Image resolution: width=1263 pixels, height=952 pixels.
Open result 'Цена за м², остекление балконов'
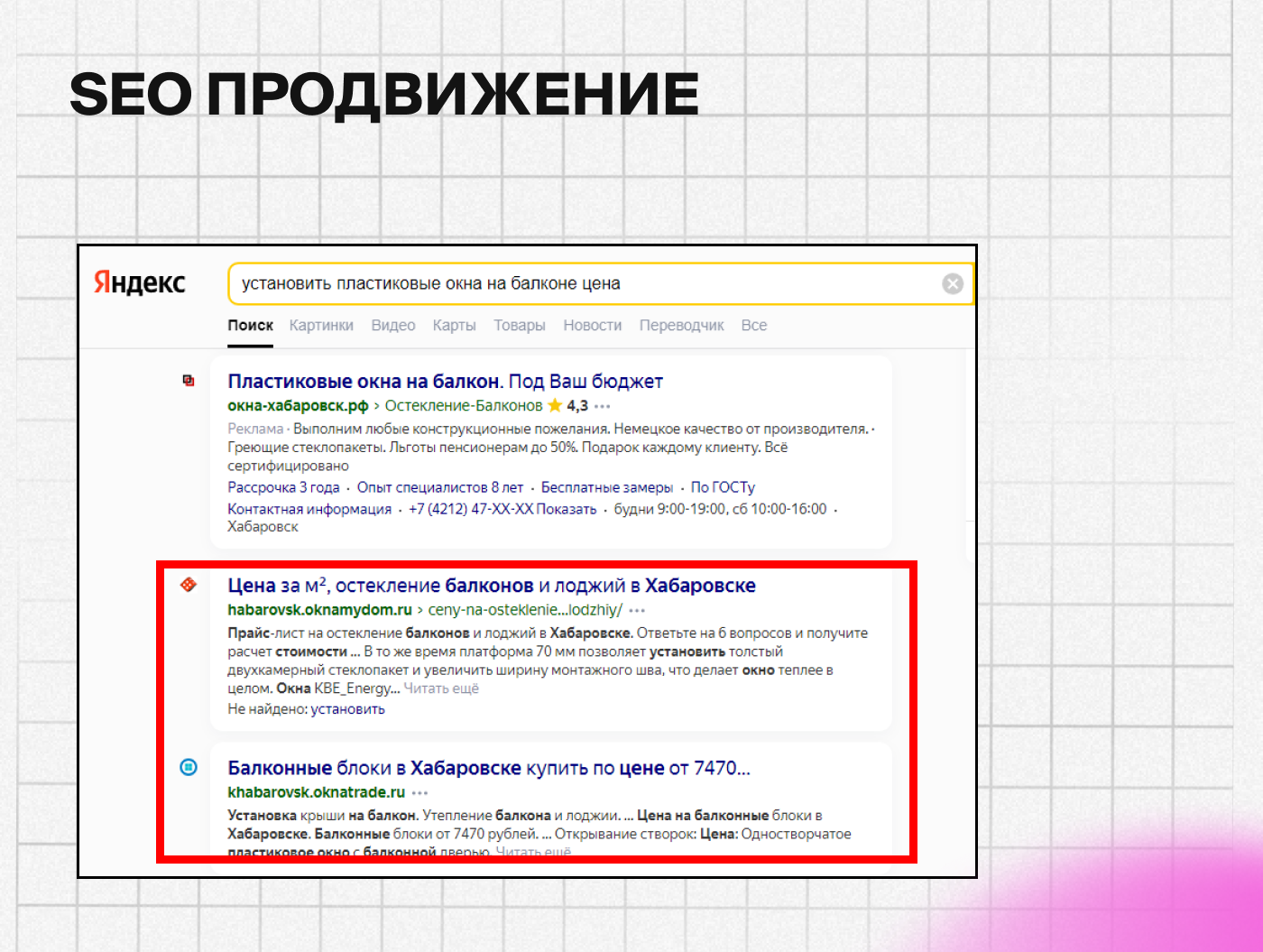click(492, 586)
